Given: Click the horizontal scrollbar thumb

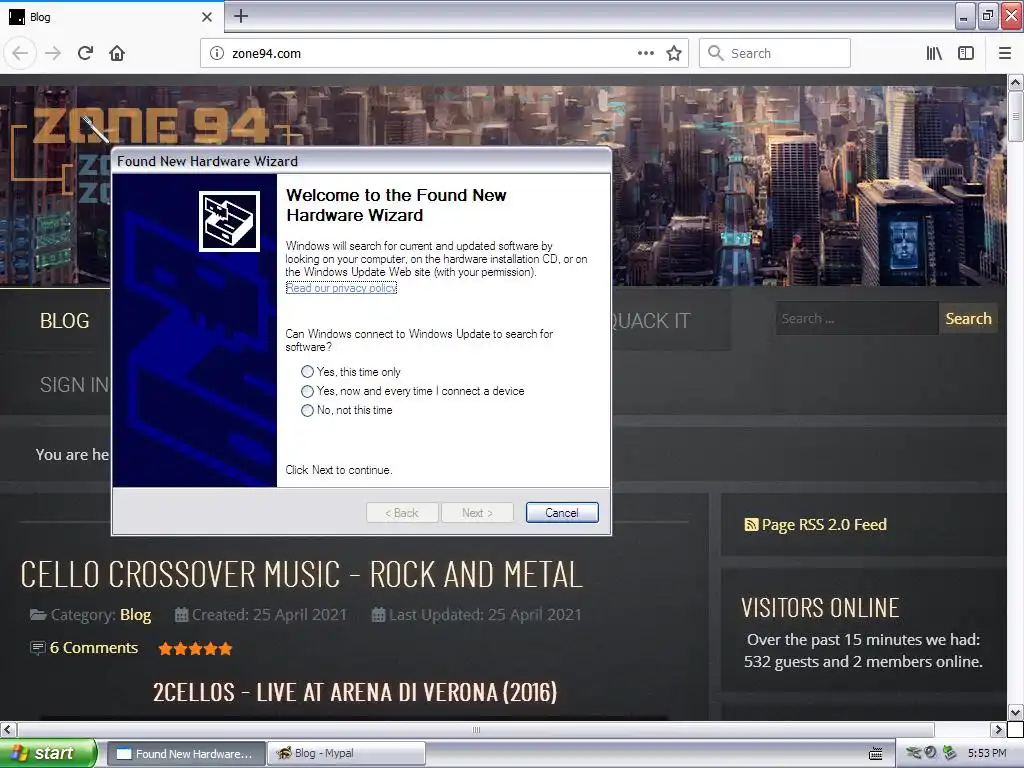Looking at the screenshot, I should 475,729.
